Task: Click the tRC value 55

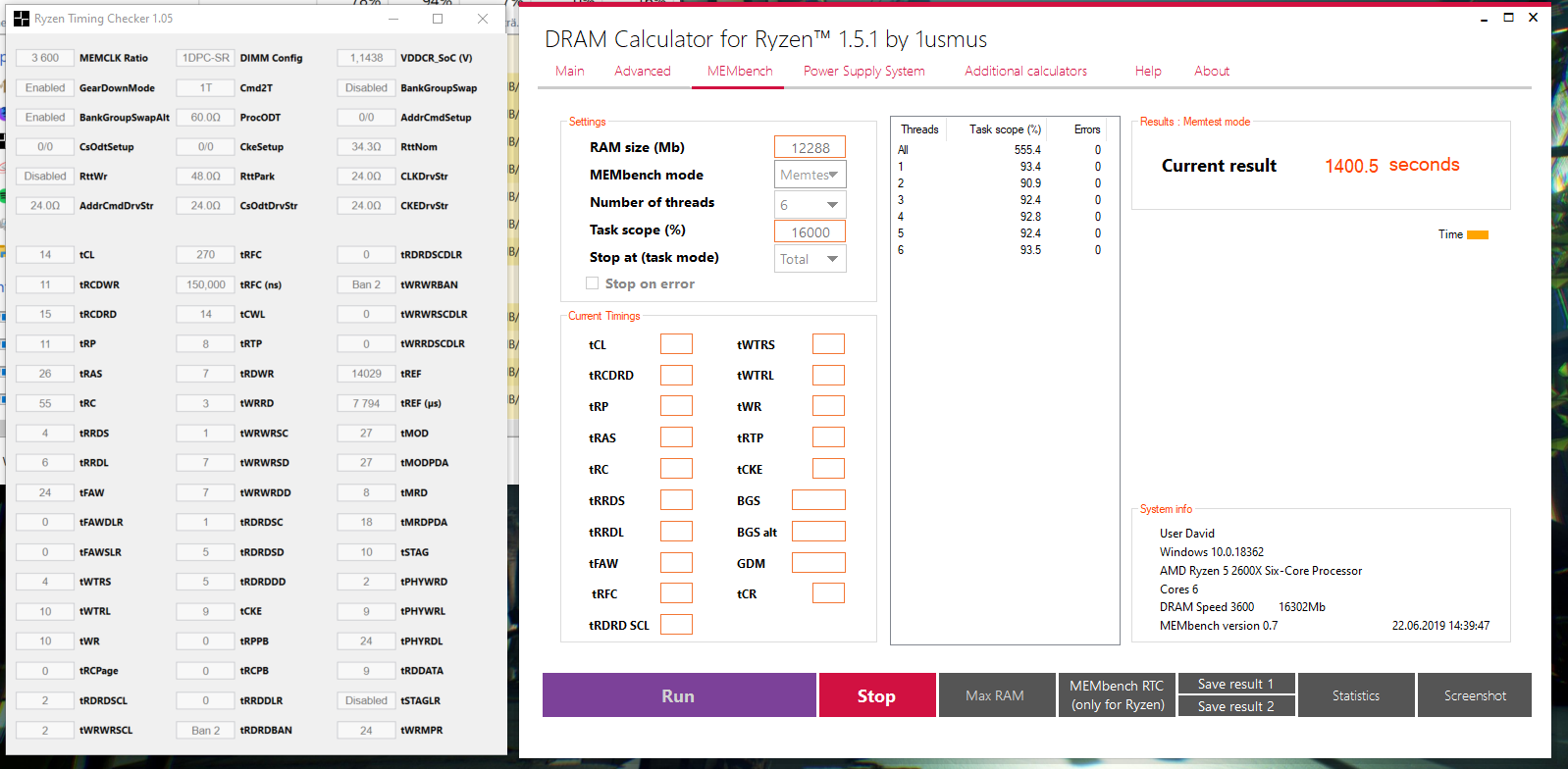Action: pyautogui.click(x=45, y=403)
